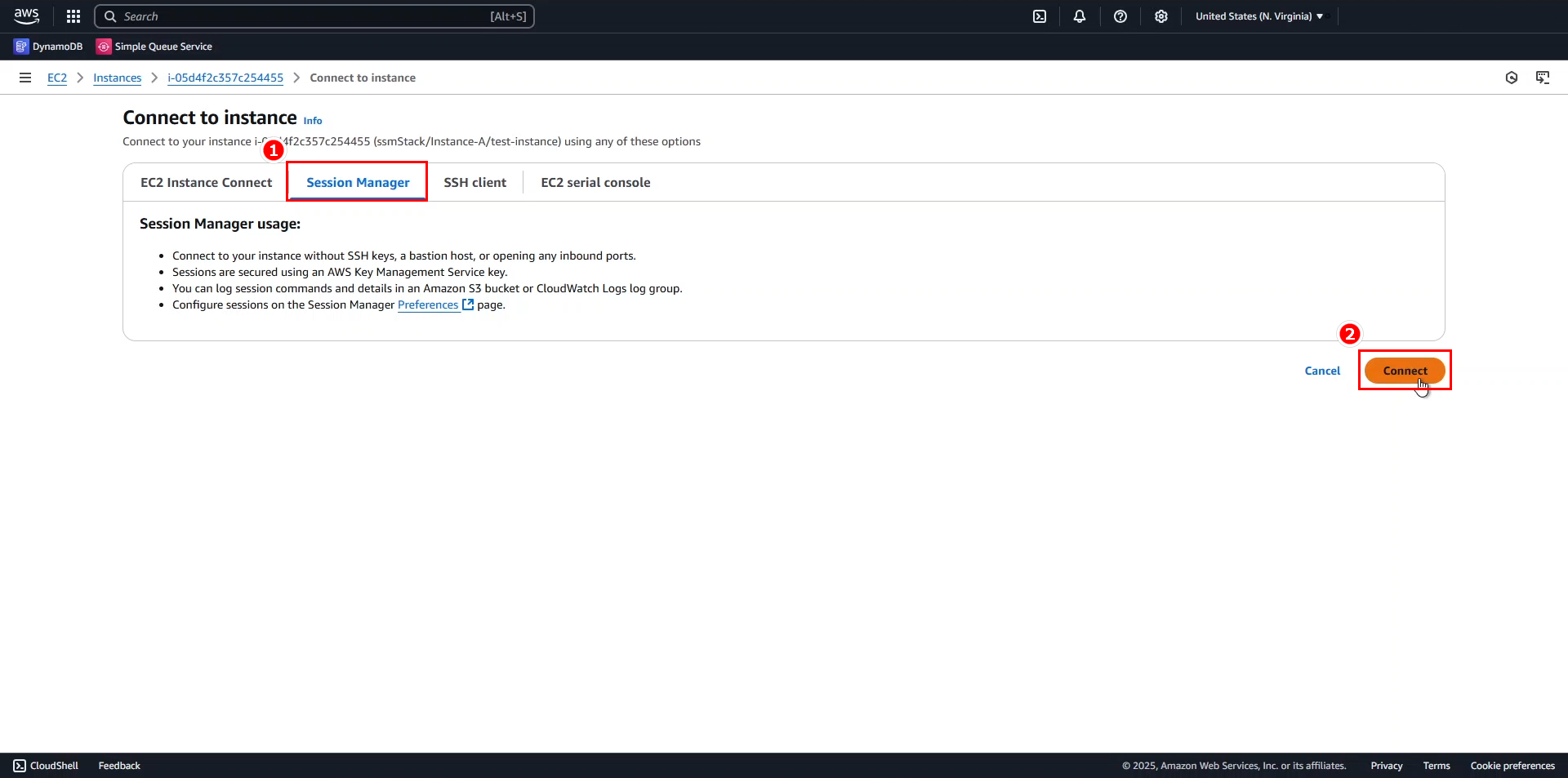The width and height of the screenshot is (1568, 778).
Task: Open the EC2 serial console tab
Action: tap(595, 183)
